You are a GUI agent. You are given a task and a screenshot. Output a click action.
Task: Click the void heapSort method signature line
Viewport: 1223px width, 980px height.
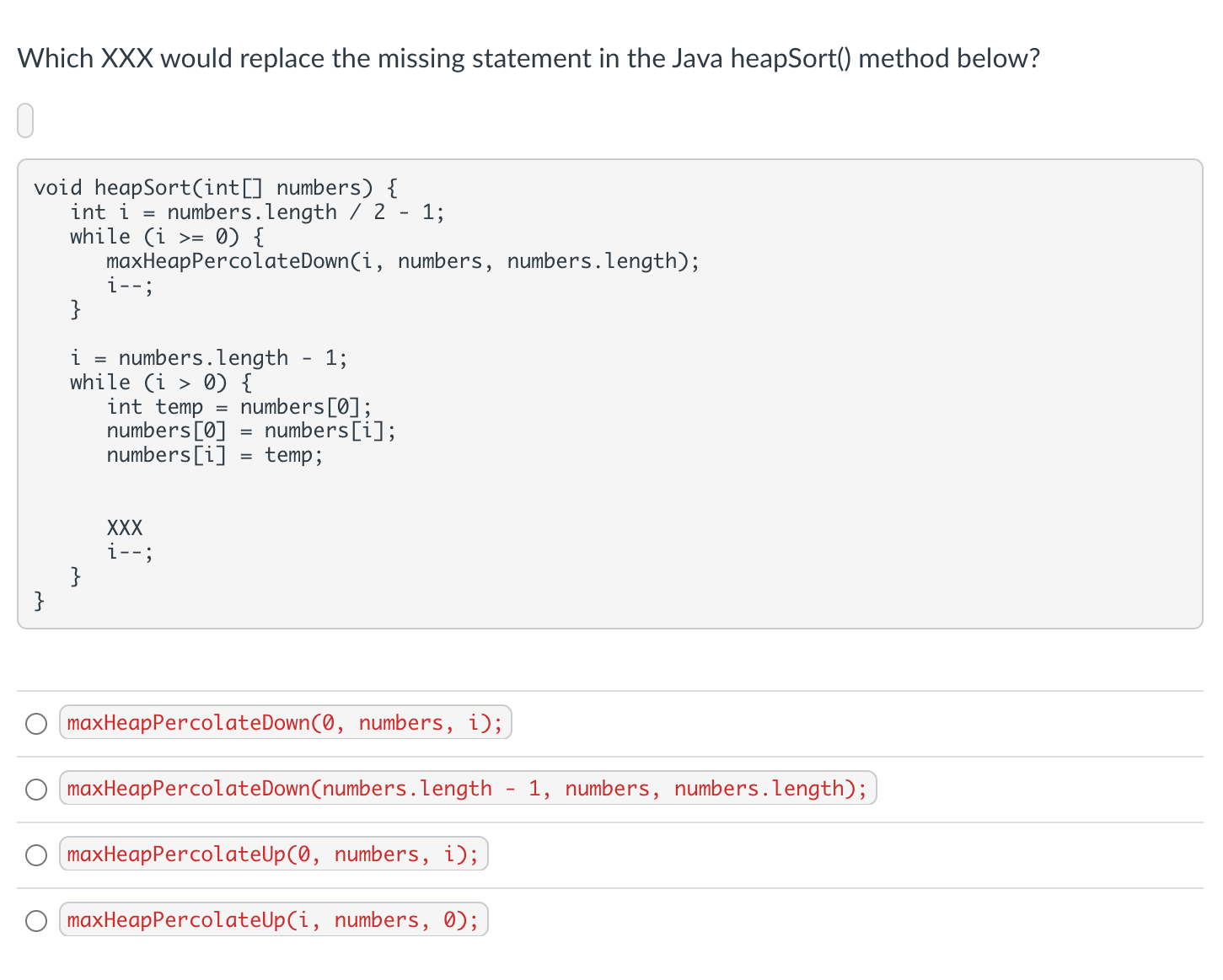(215, 187)
